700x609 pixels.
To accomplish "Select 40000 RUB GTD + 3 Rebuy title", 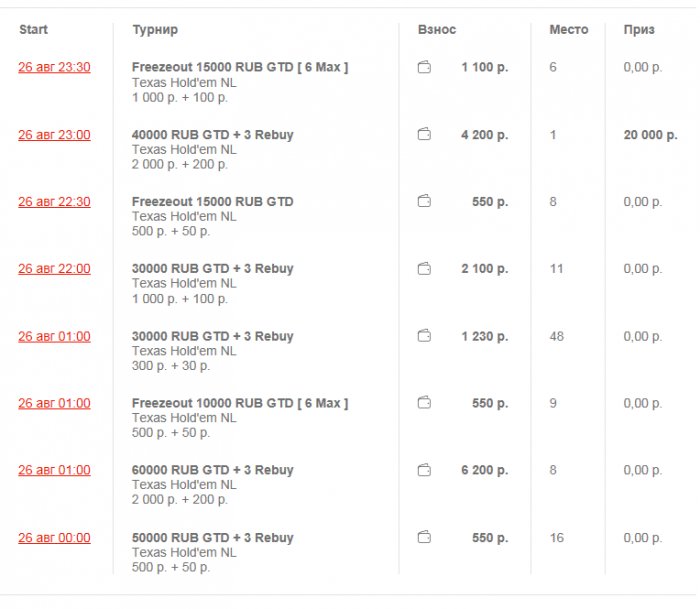I will [212, 135].
